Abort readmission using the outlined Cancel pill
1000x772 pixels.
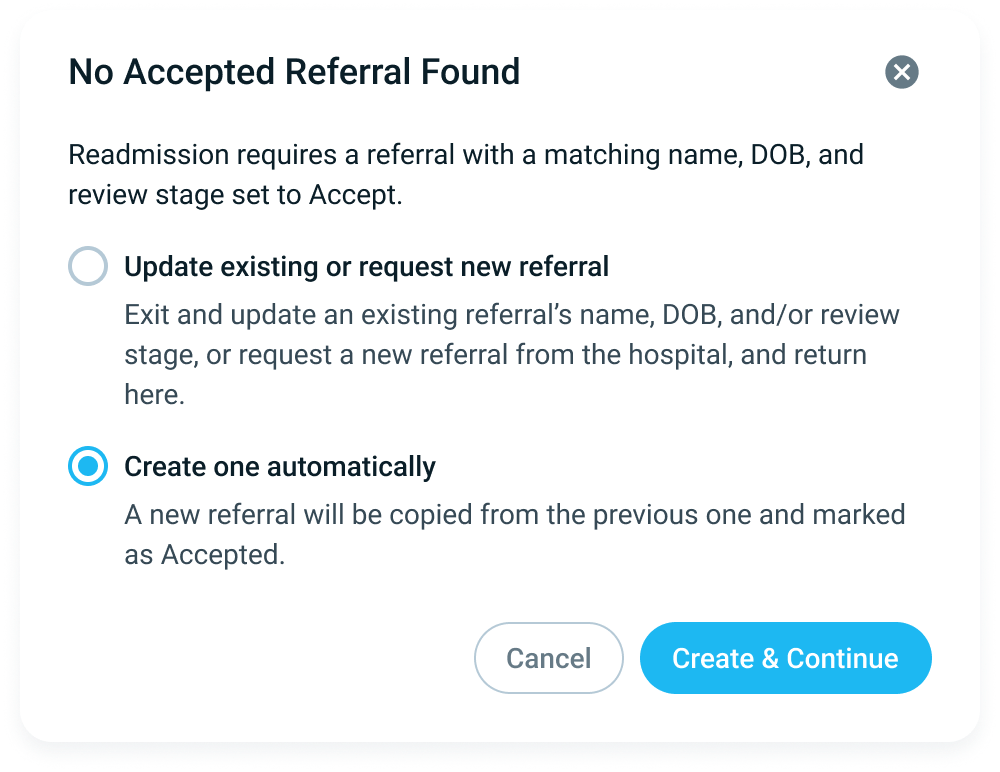(x=548, y=658)
